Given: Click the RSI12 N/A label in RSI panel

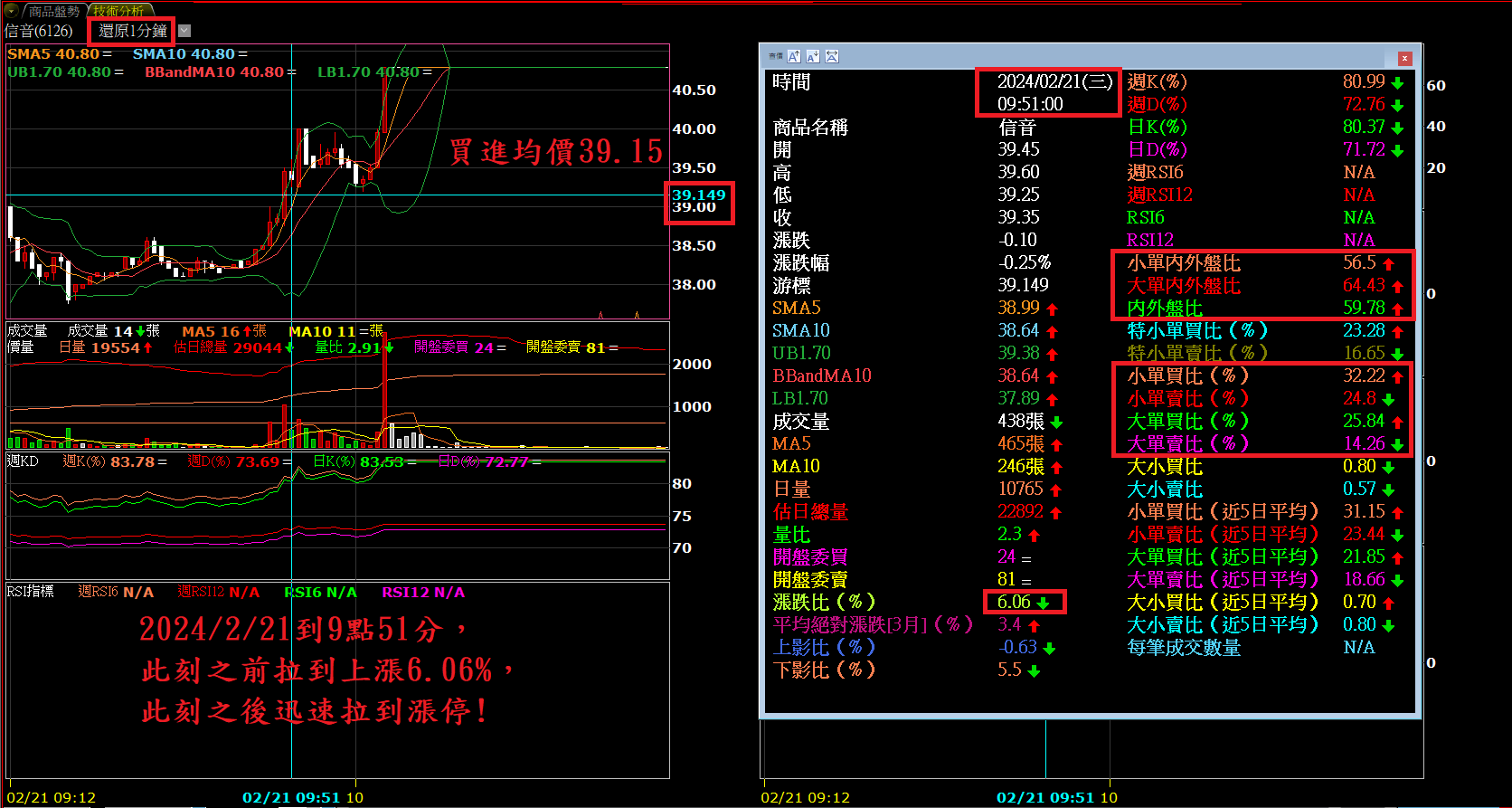Looking at the screenshot, I should pyautogui.click(x=423, y=592).
